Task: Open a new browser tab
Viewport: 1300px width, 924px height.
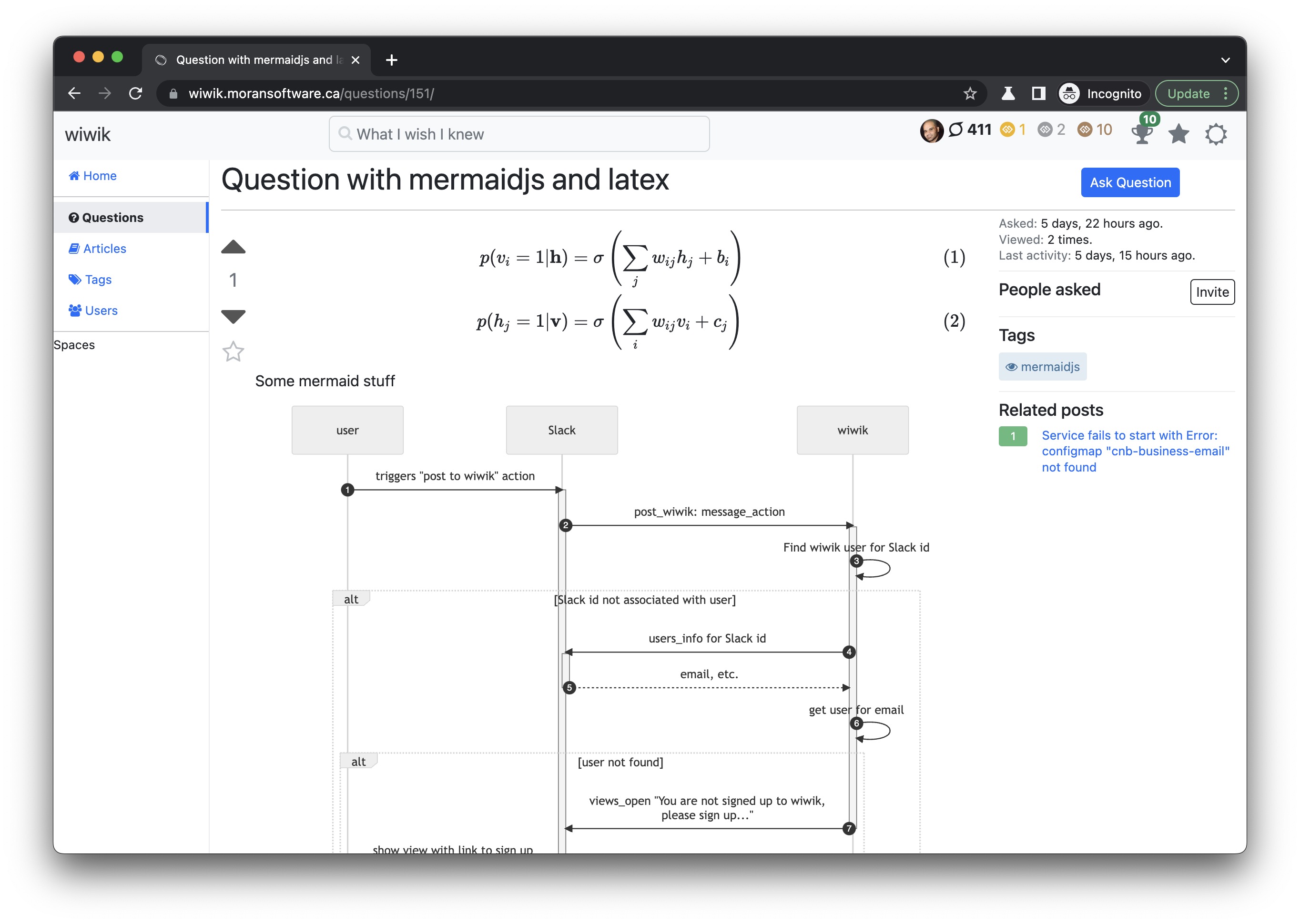Action: [392, 60]
